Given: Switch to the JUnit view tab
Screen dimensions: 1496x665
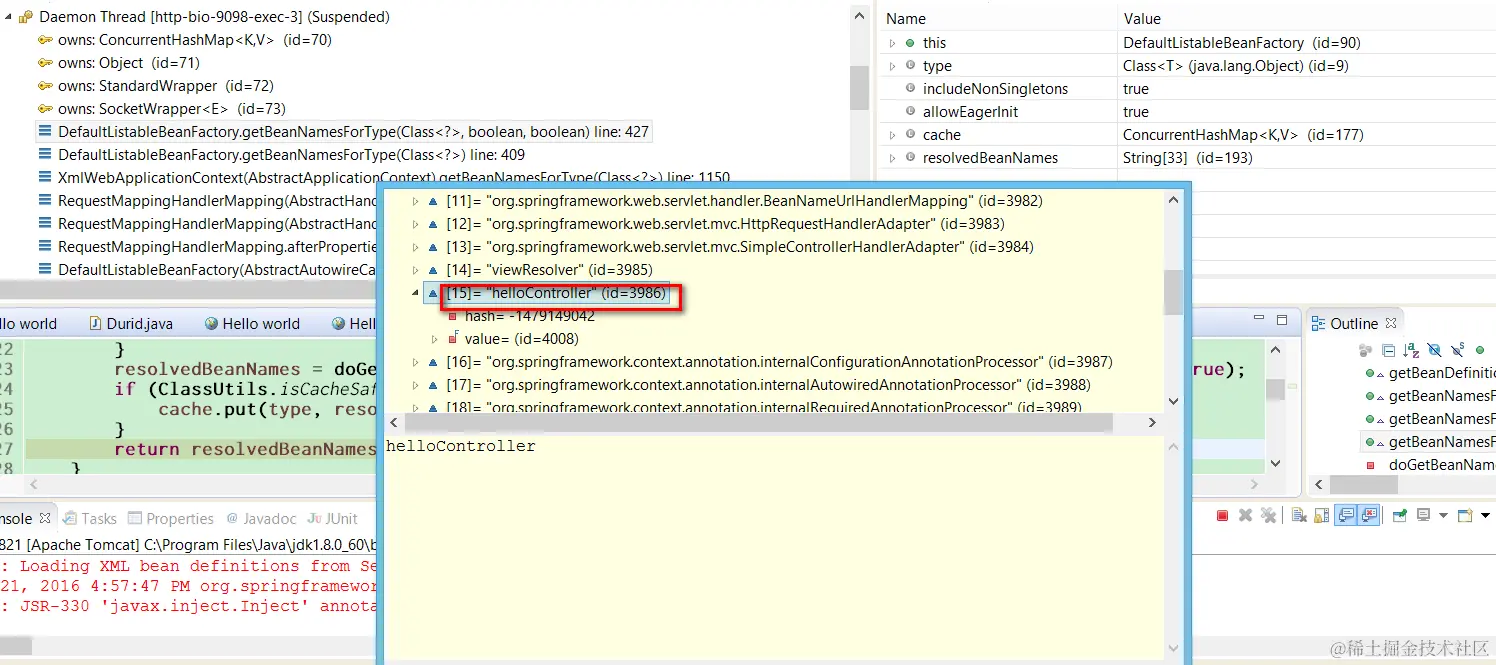Looking at the screenshot, I should coord(333,518).
